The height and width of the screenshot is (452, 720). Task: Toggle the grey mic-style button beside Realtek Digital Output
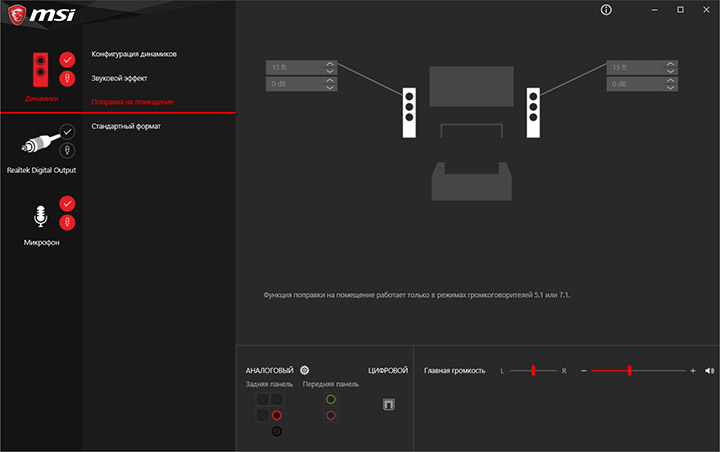[x=67, y=150]
